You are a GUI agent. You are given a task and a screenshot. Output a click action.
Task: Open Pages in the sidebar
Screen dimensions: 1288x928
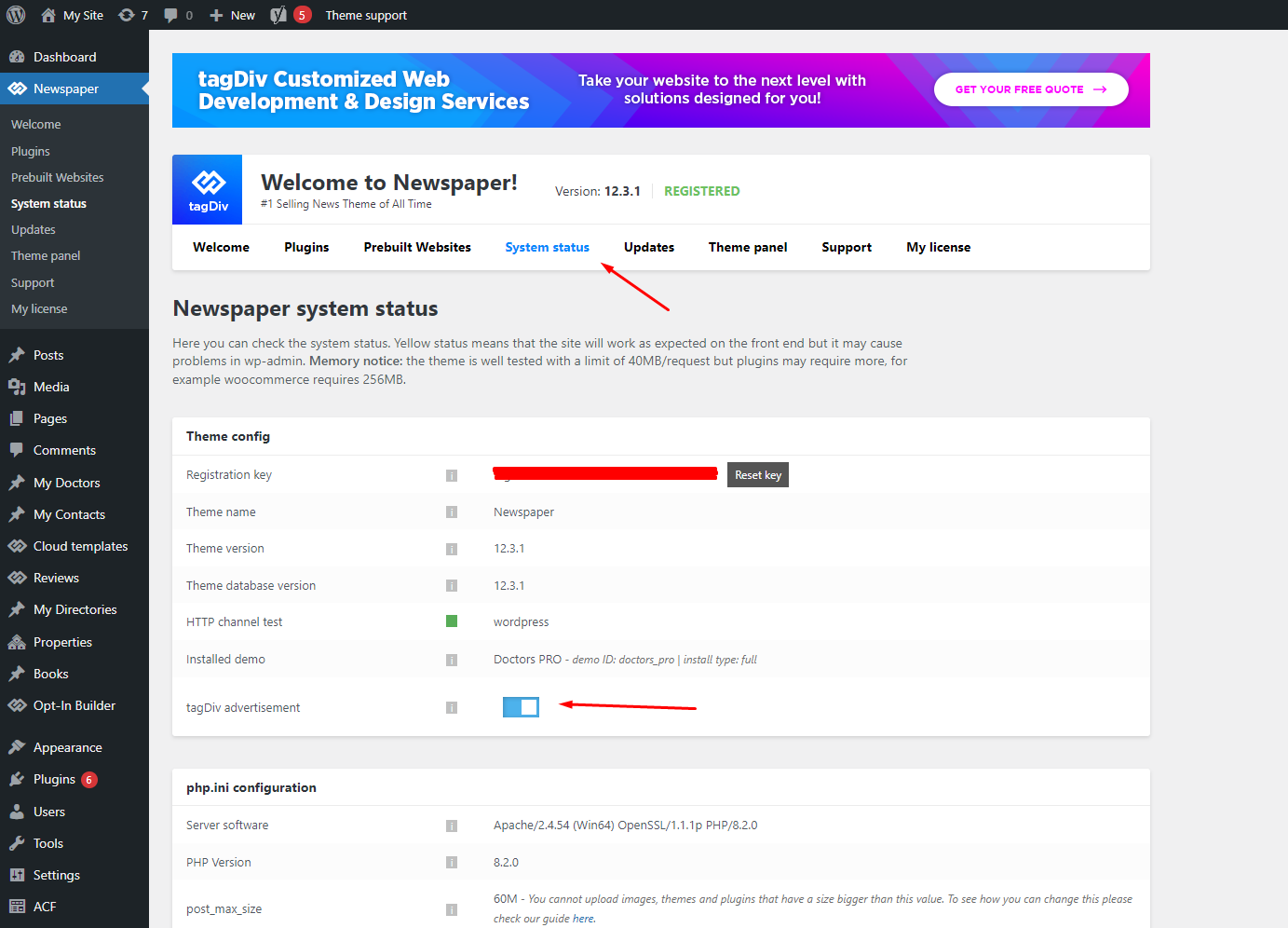(75, 418)
